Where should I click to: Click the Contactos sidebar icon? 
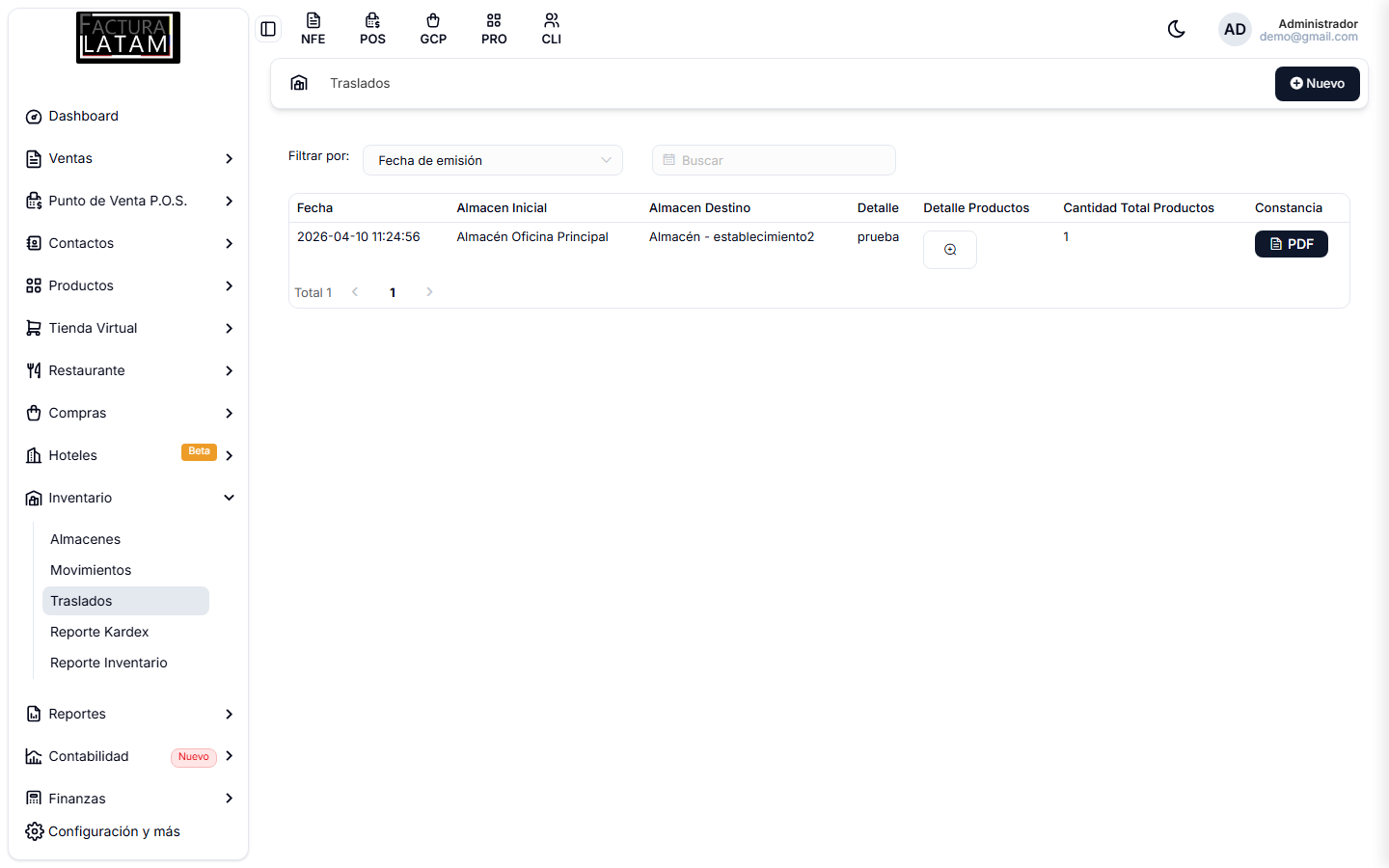tap(34, 244)
